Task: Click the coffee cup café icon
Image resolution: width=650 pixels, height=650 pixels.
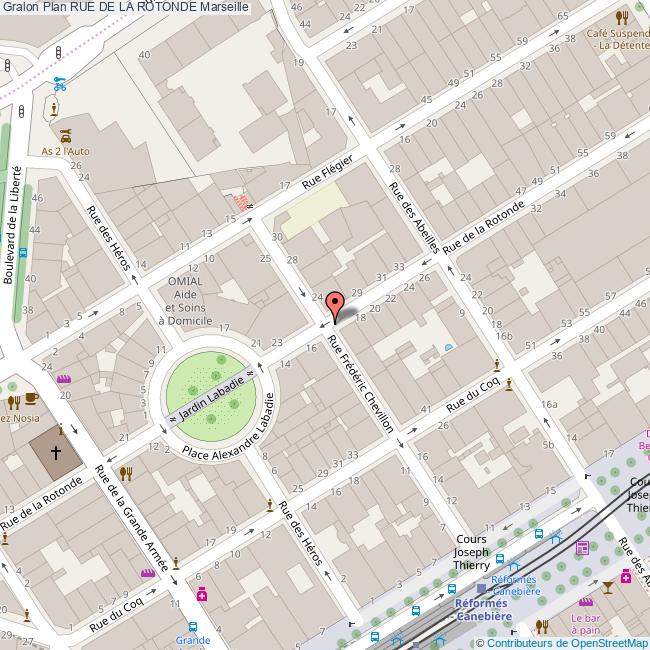Action: (32, 400)
